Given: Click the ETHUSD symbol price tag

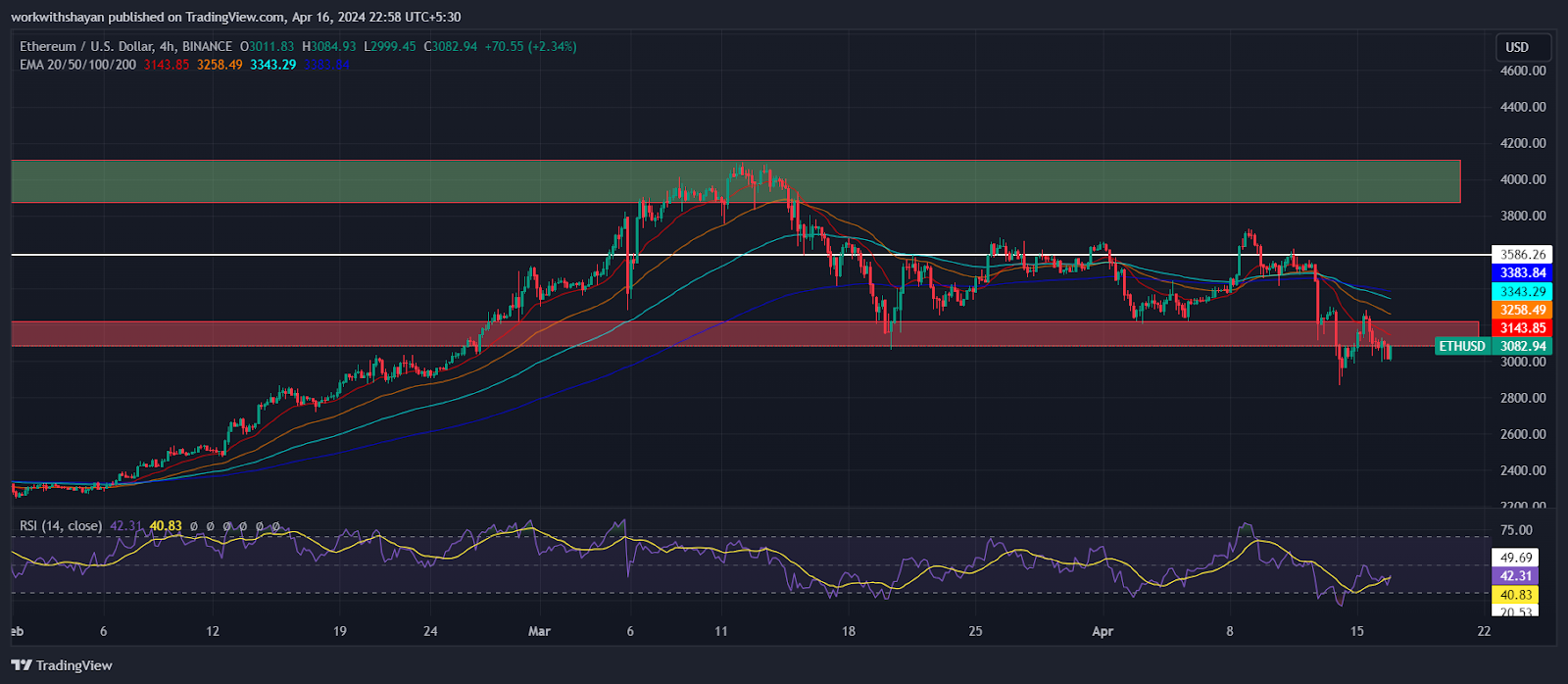Looking at the screenshot, I should click(1464, 346).
